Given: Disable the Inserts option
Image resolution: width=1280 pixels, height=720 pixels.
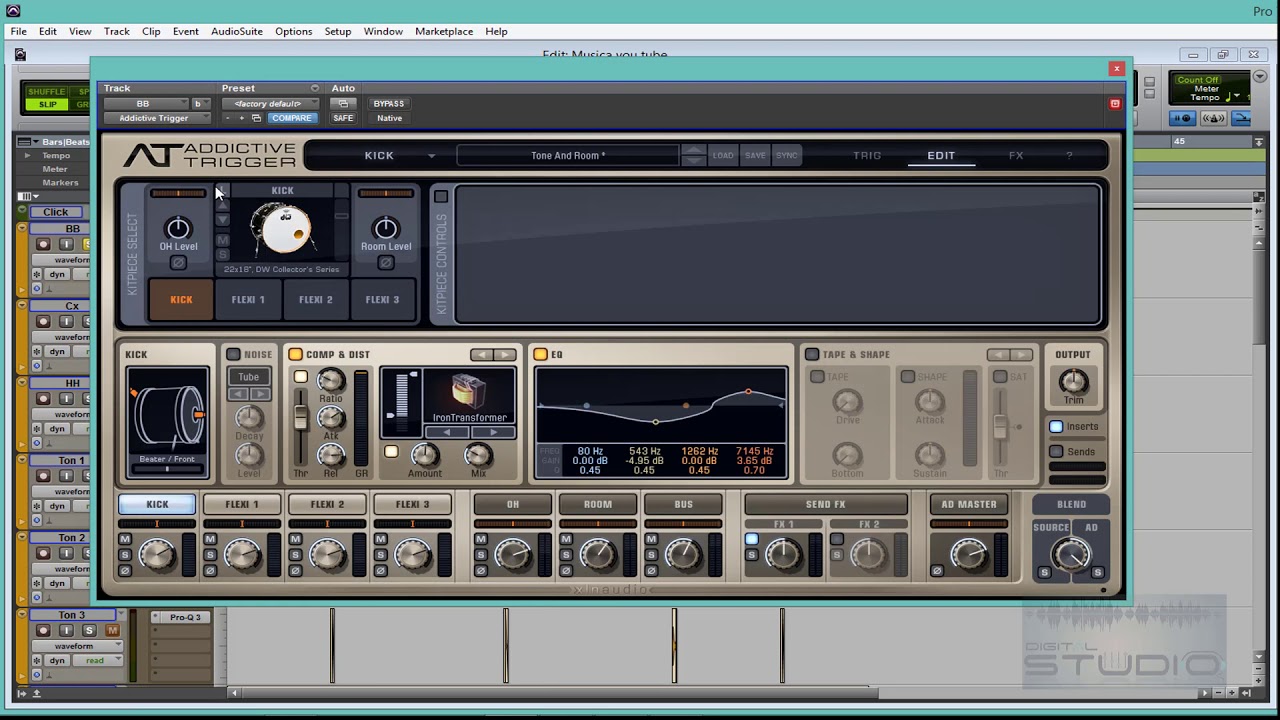Looking at the screenshot, I should tap(1056, 427).
